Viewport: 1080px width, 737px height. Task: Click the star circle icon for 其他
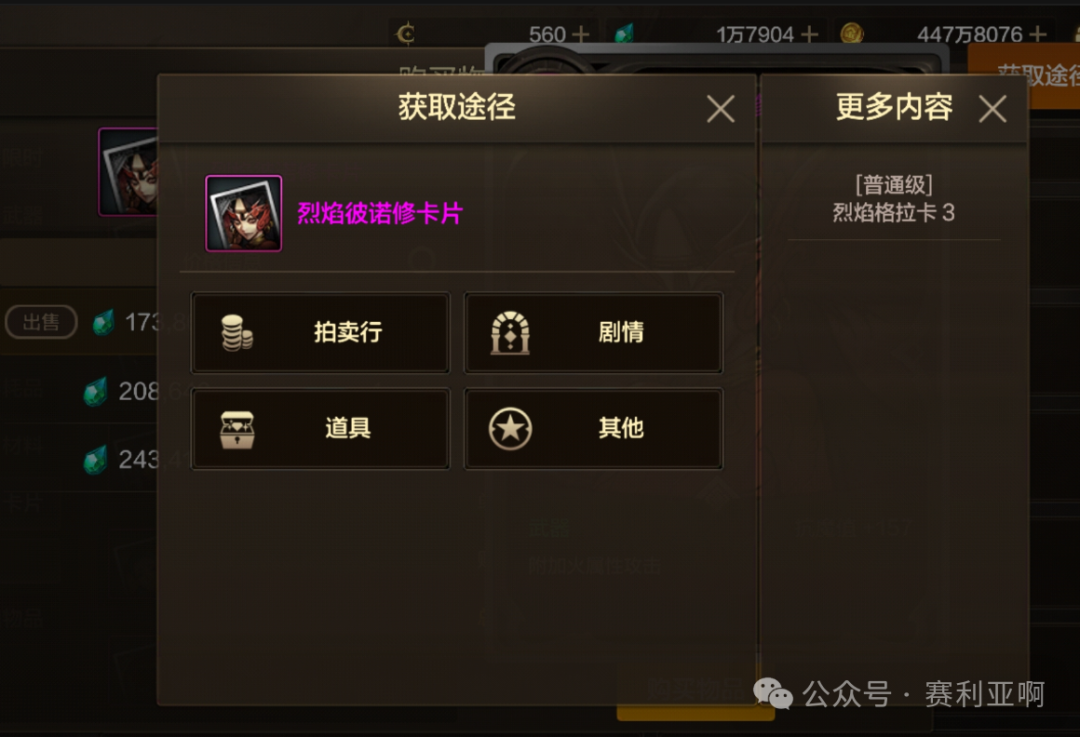(510, 428)
